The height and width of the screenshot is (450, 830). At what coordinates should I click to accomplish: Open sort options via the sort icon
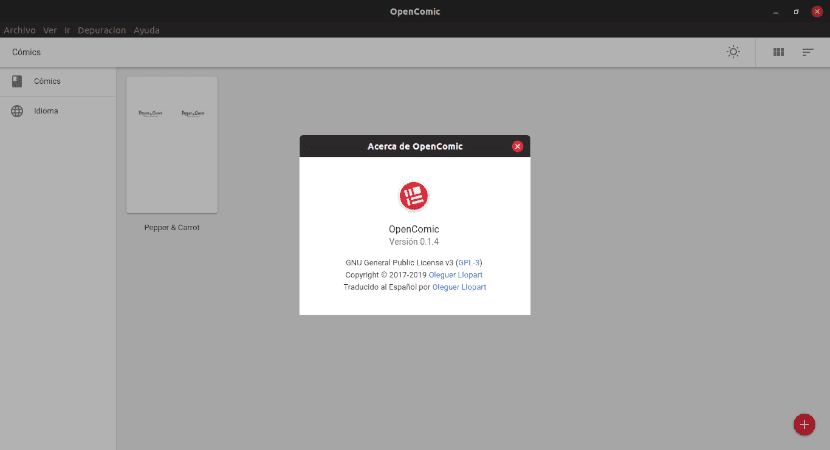tap(808, 52)
